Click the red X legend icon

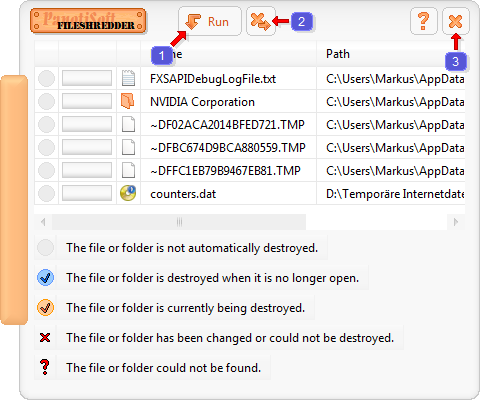click(x=45, y=337)
